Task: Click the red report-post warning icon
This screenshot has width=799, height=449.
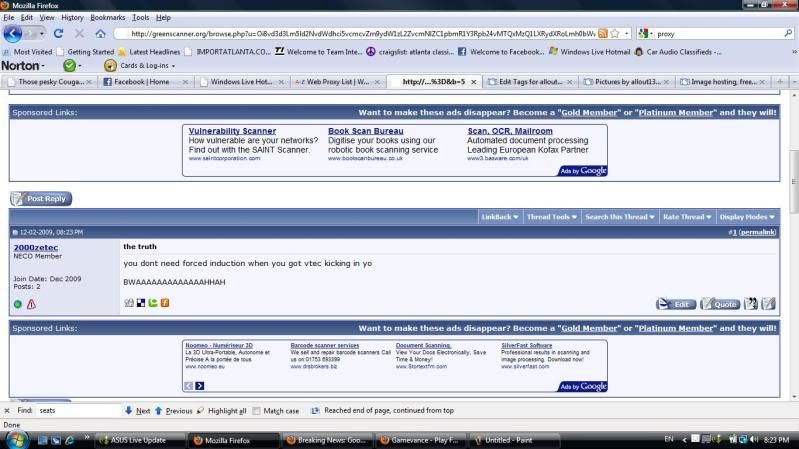Action: pos(31,304)
